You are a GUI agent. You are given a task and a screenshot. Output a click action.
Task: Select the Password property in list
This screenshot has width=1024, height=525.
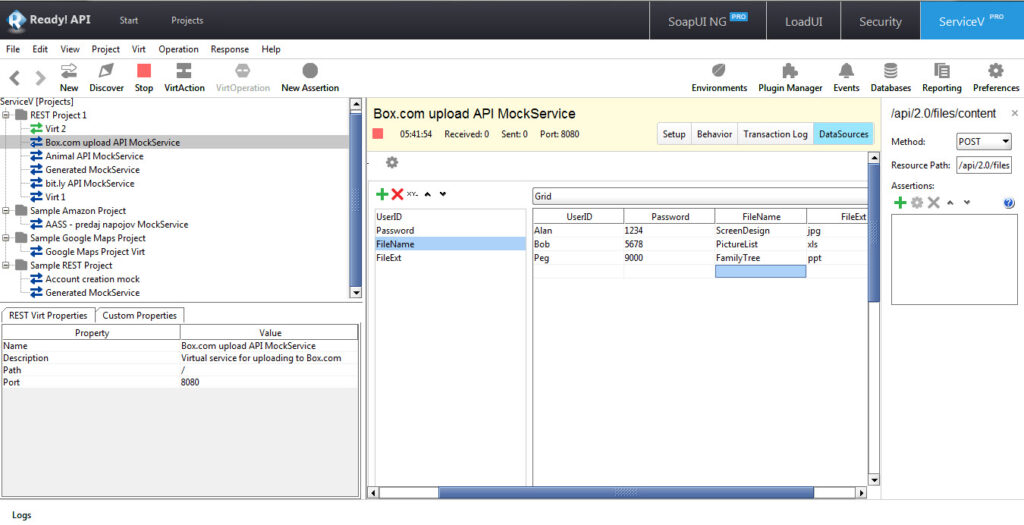(x=450, y=230)
